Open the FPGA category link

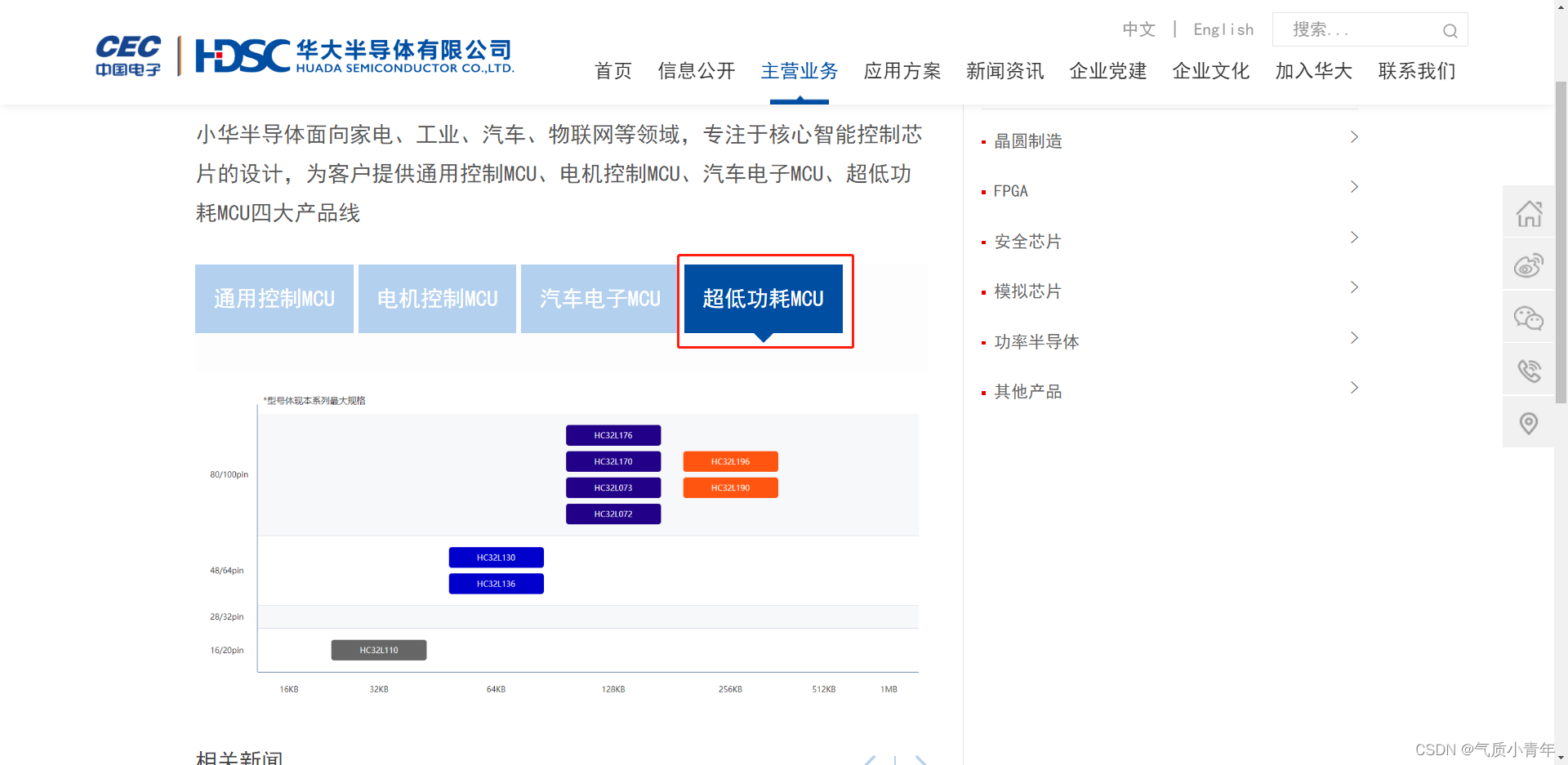point(1011,191)
